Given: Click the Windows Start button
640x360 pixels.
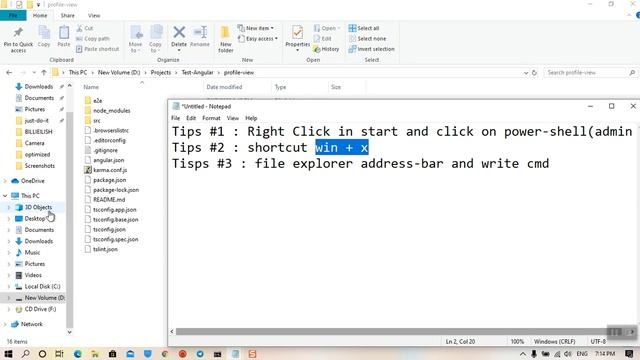Looking at the screenshot, I should (8, 353).
